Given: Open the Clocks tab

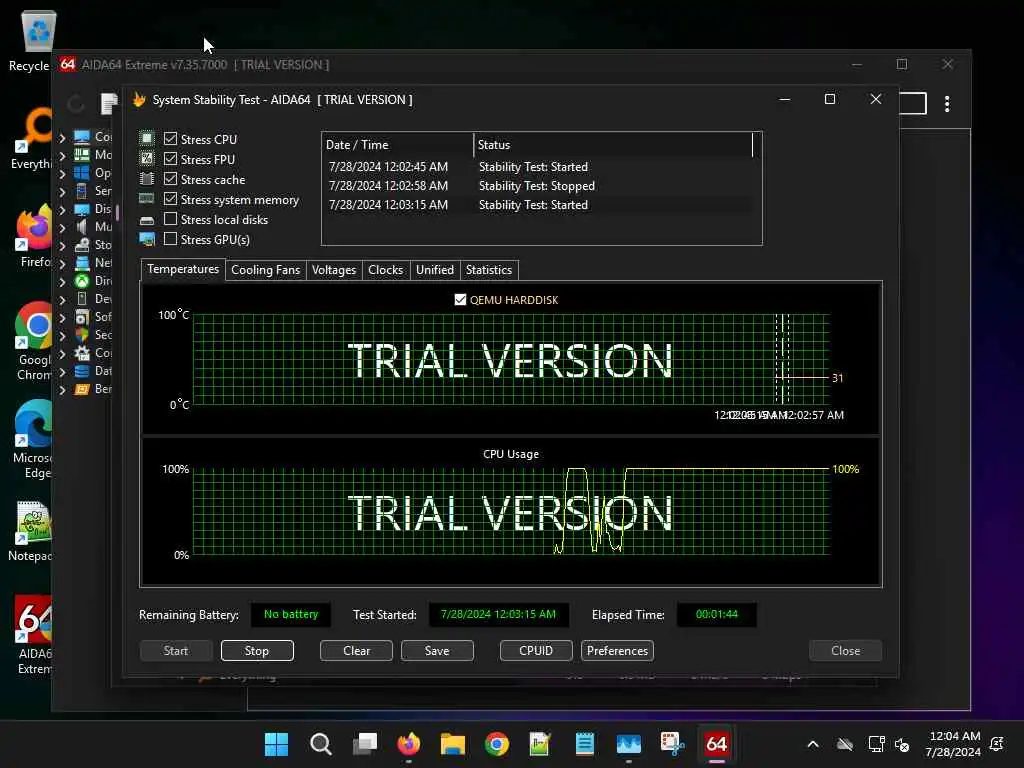Looking at the screenshot, I should pyautogui.click(x=385, y=270).
